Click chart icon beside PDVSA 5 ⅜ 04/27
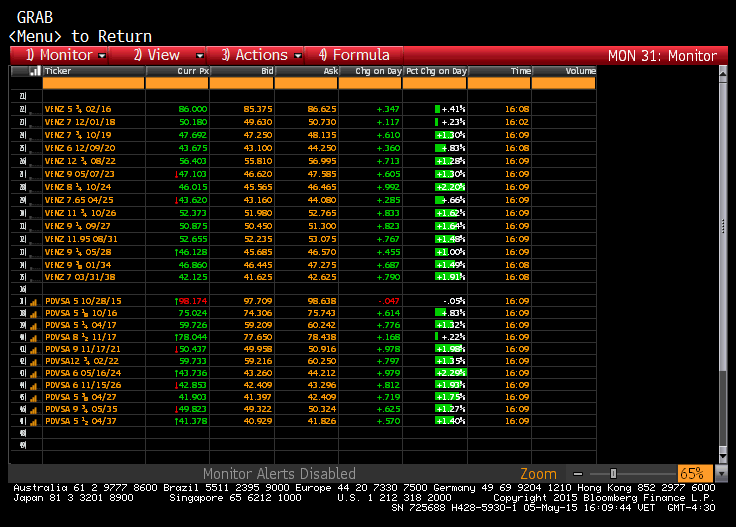 33,398
